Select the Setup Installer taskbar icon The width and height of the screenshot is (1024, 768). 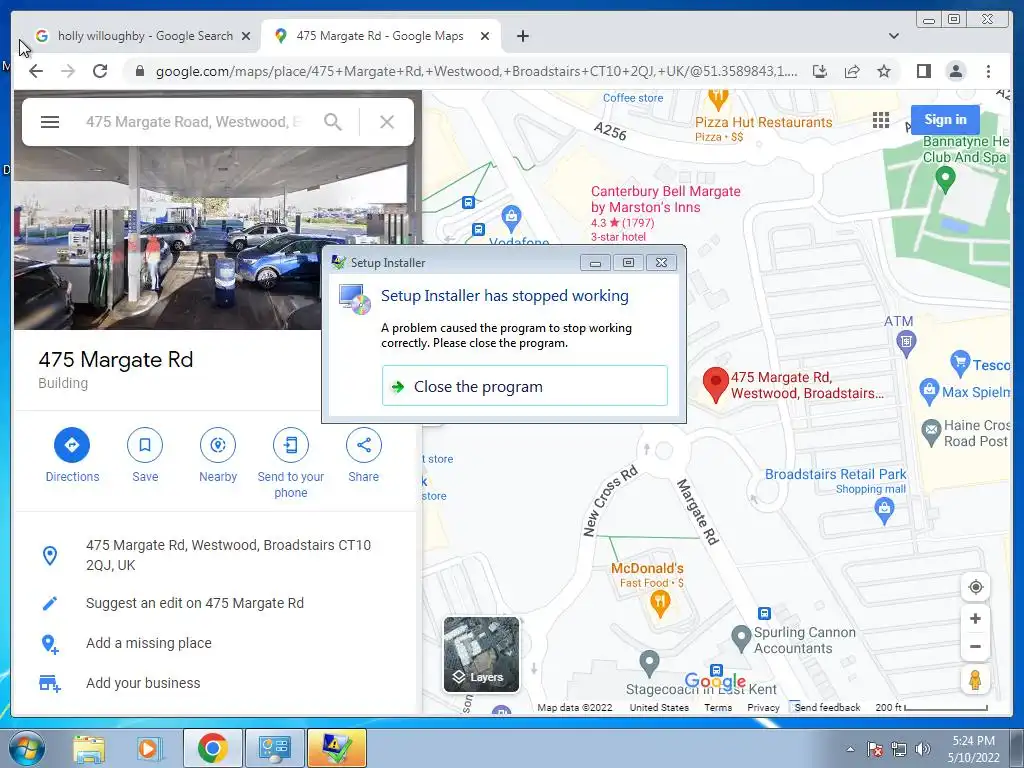336,748
